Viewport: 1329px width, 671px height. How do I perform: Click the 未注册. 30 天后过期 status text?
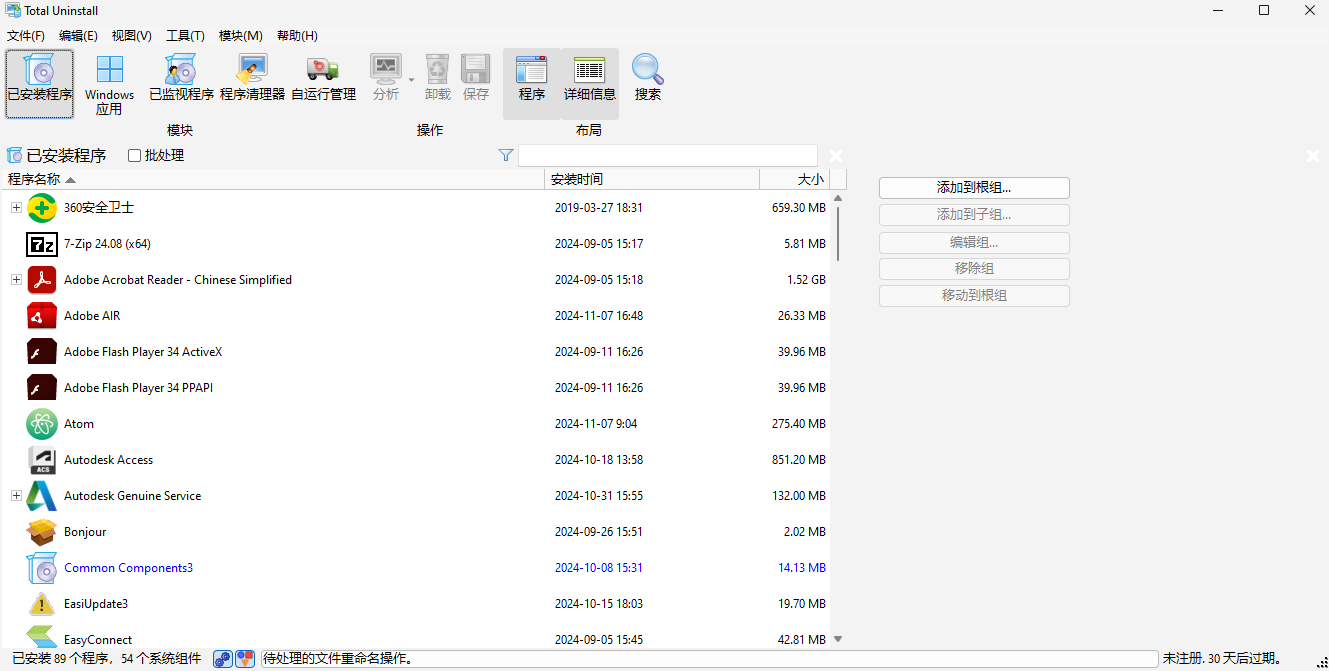tap(1222, 659)
